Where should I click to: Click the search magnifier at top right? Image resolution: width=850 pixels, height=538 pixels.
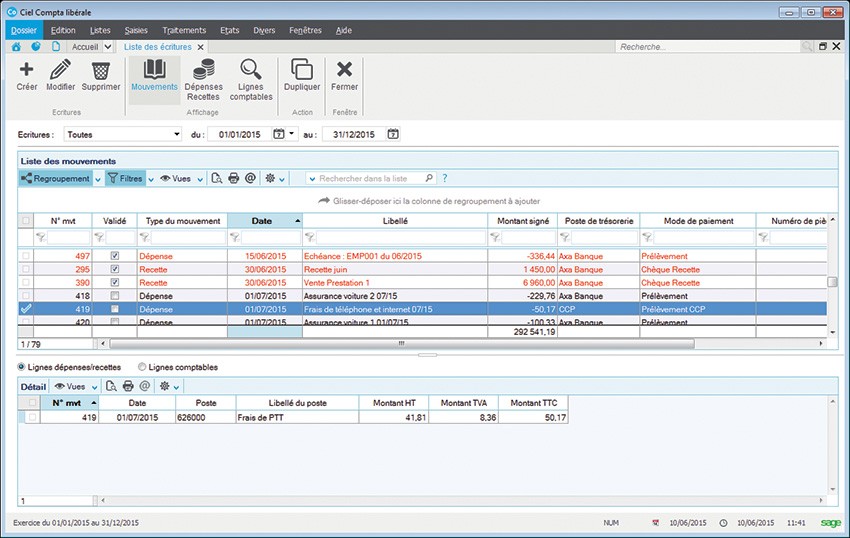[807, 47]
